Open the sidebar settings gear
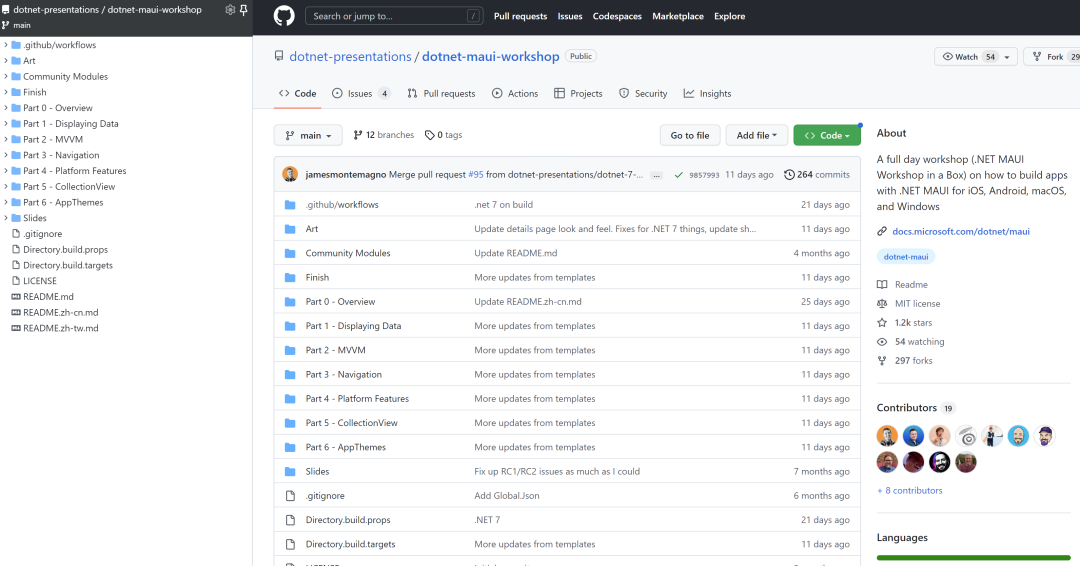1080x566 pixels. point(230,10)
